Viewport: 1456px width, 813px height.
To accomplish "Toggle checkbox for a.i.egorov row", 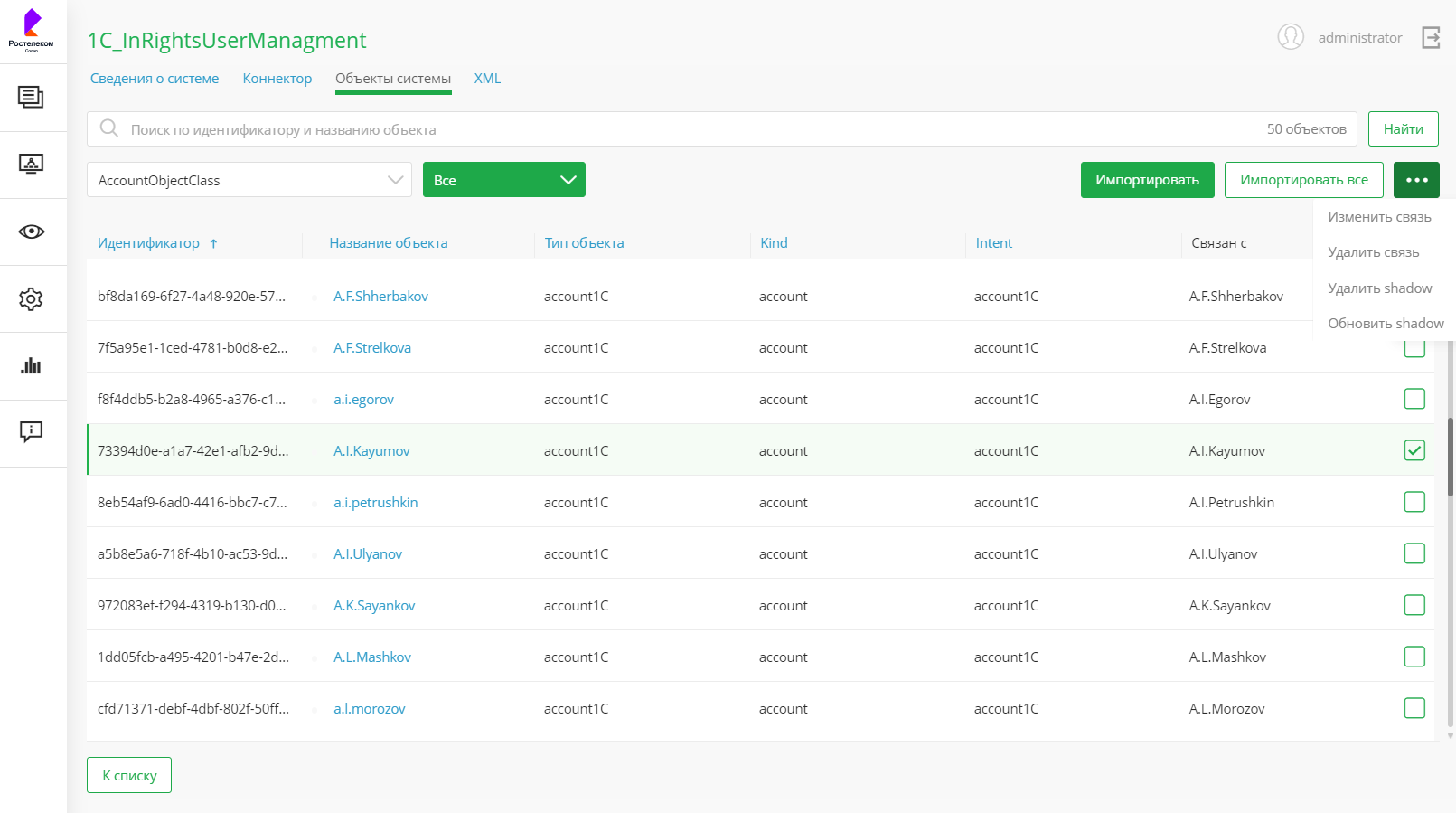I will (1414, 399).
